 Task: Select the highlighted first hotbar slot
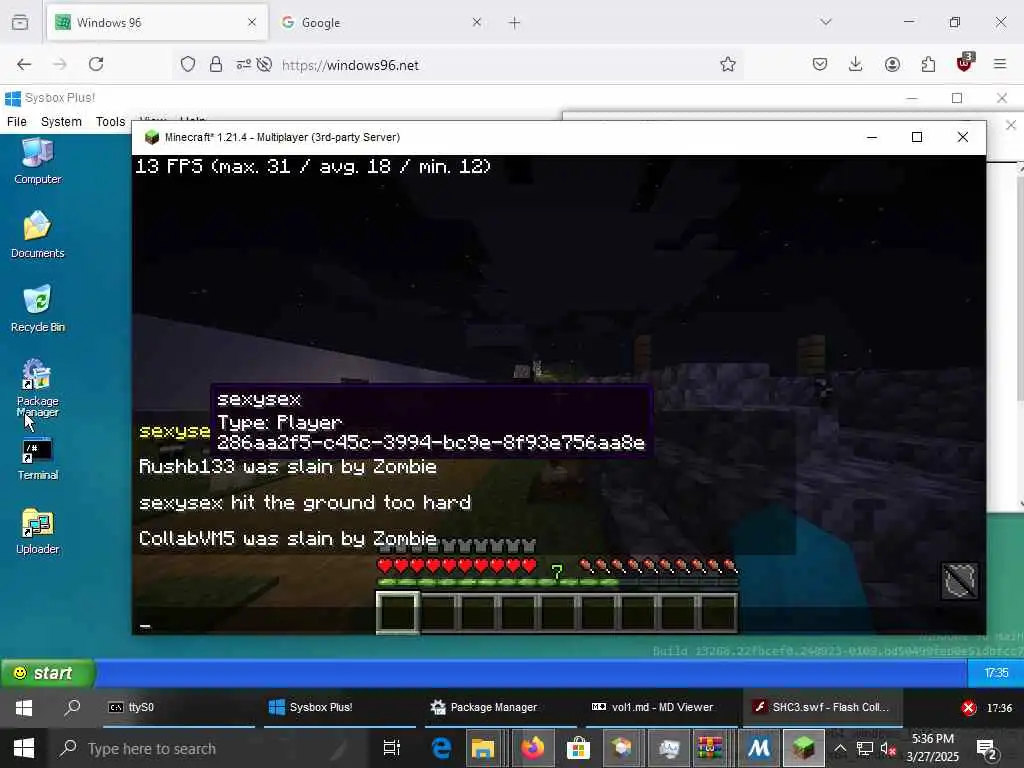click(x=398, y=613)
